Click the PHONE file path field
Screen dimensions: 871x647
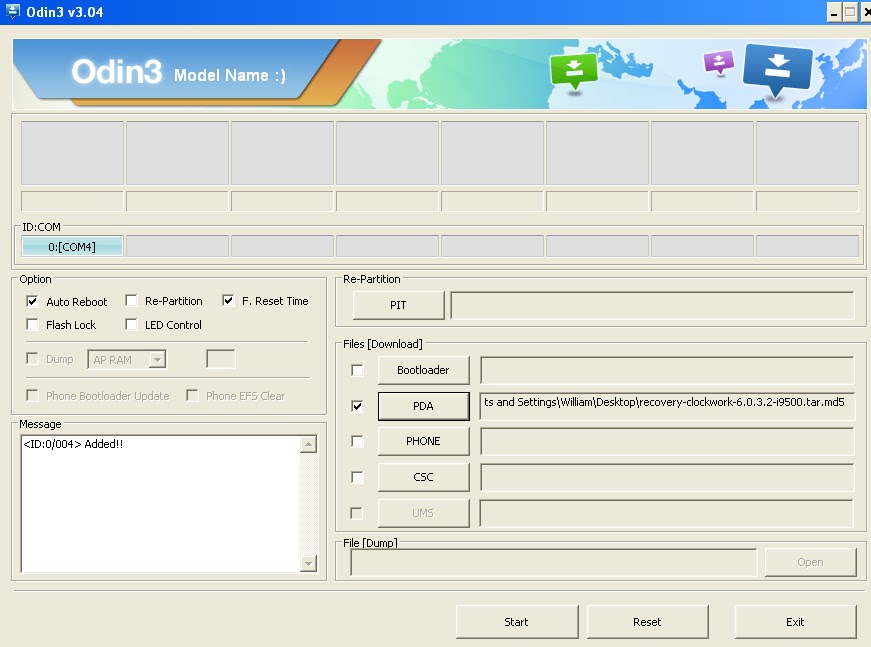click(667, 441)
